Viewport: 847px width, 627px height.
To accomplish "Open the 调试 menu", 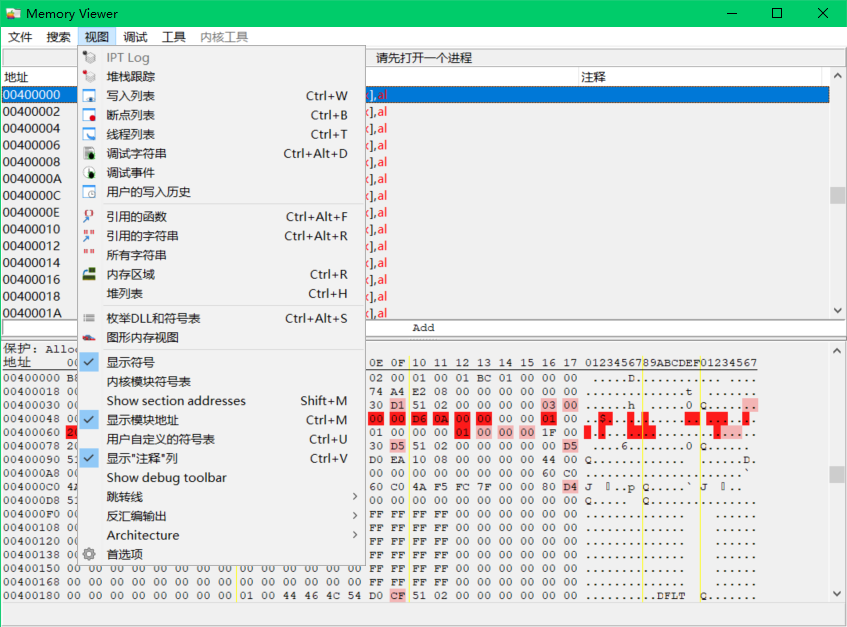I will [x=135, y=37].
